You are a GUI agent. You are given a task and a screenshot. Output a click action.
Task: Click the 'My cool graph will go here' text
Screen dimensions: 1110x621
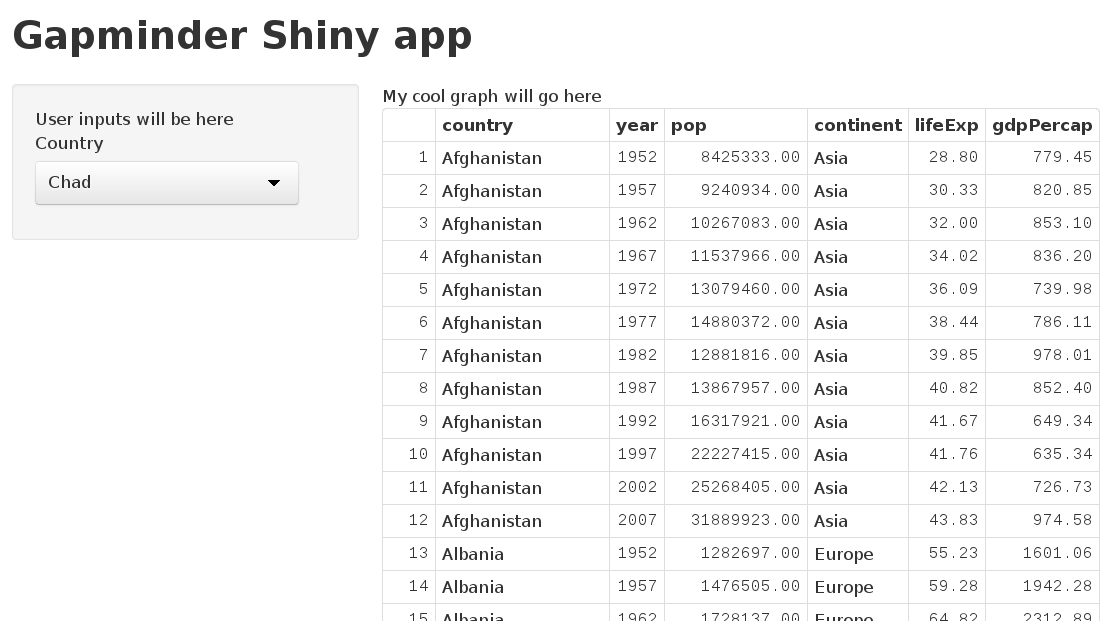coord(492,96)
